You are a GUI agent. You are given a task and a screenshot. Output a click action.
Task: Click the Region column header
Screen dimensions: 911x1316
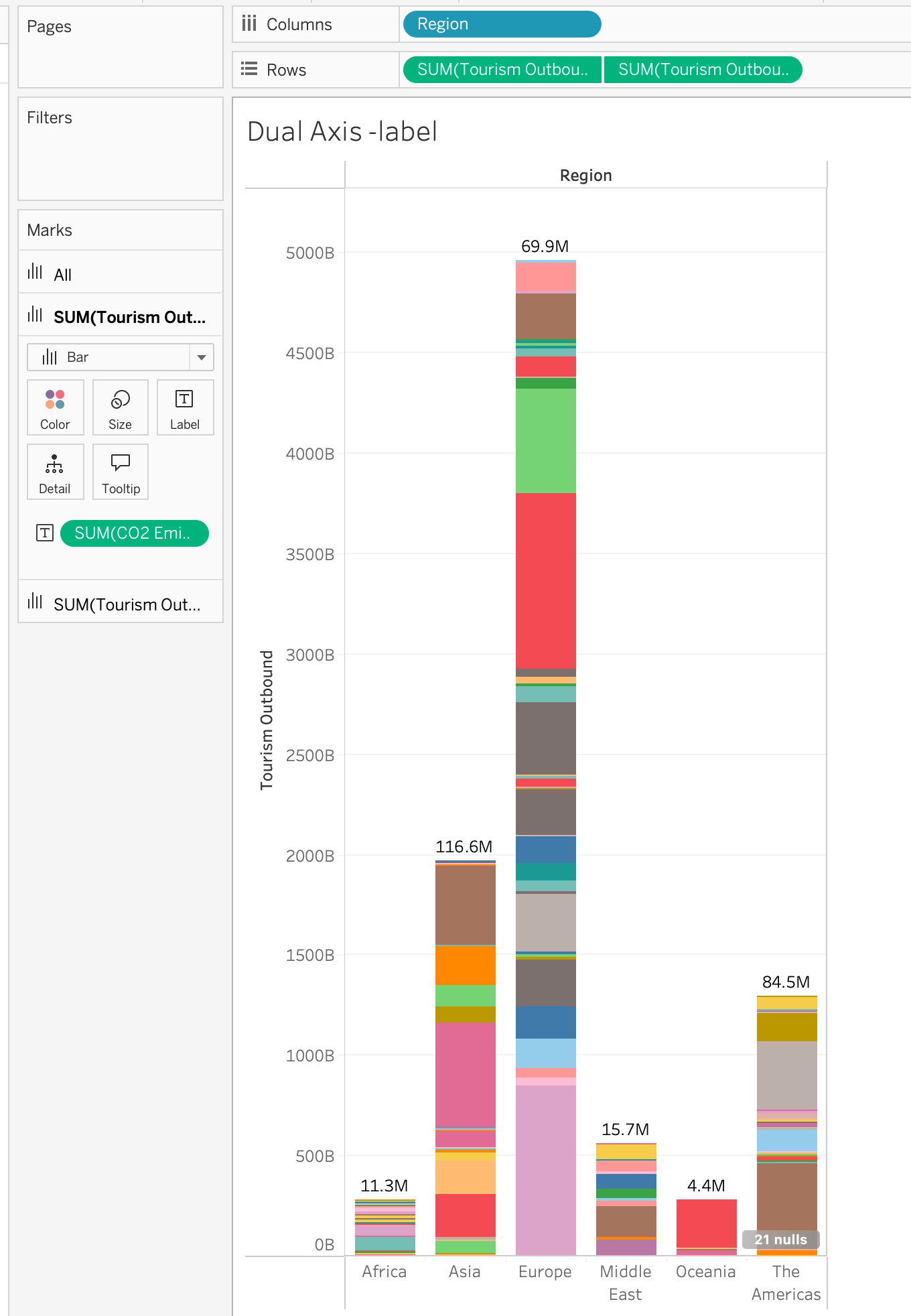[586, 176]
